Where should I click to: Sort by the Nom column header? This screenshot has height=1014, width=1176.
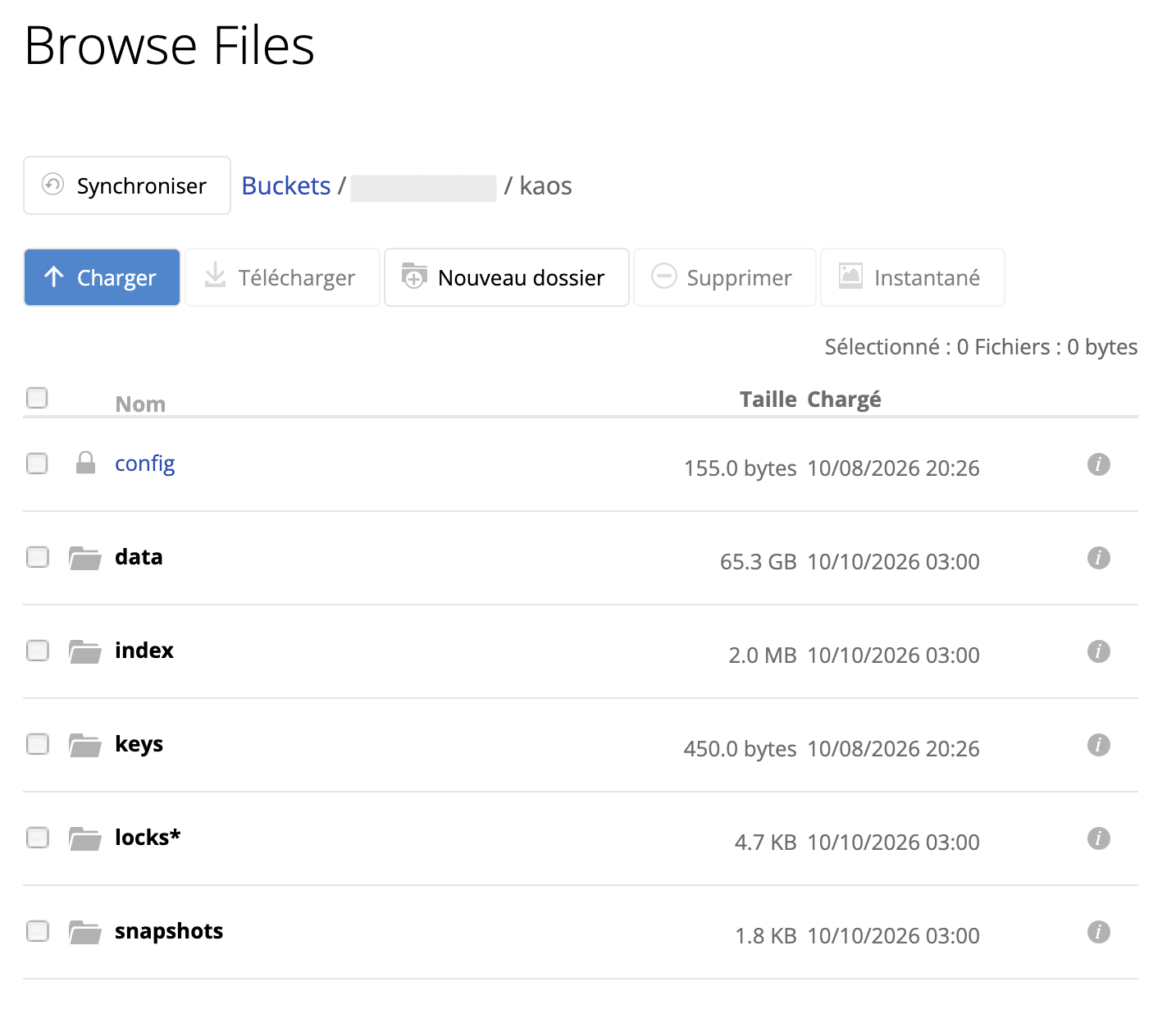[140, 404]
